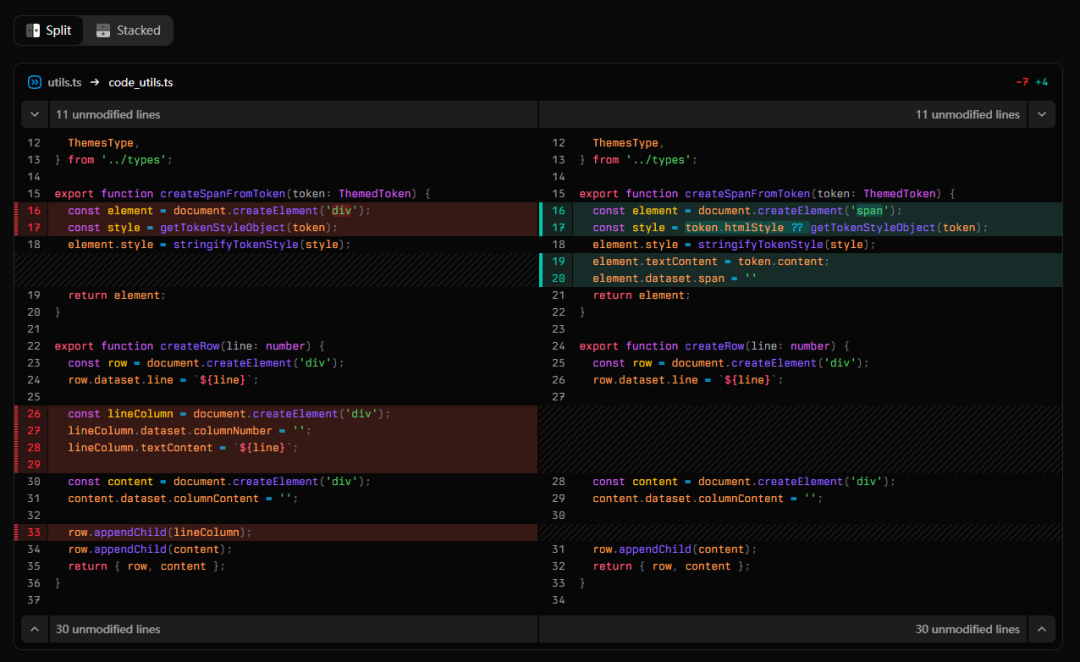Click the highlighted 'div' string on deleted line 16

coord(341,211)
